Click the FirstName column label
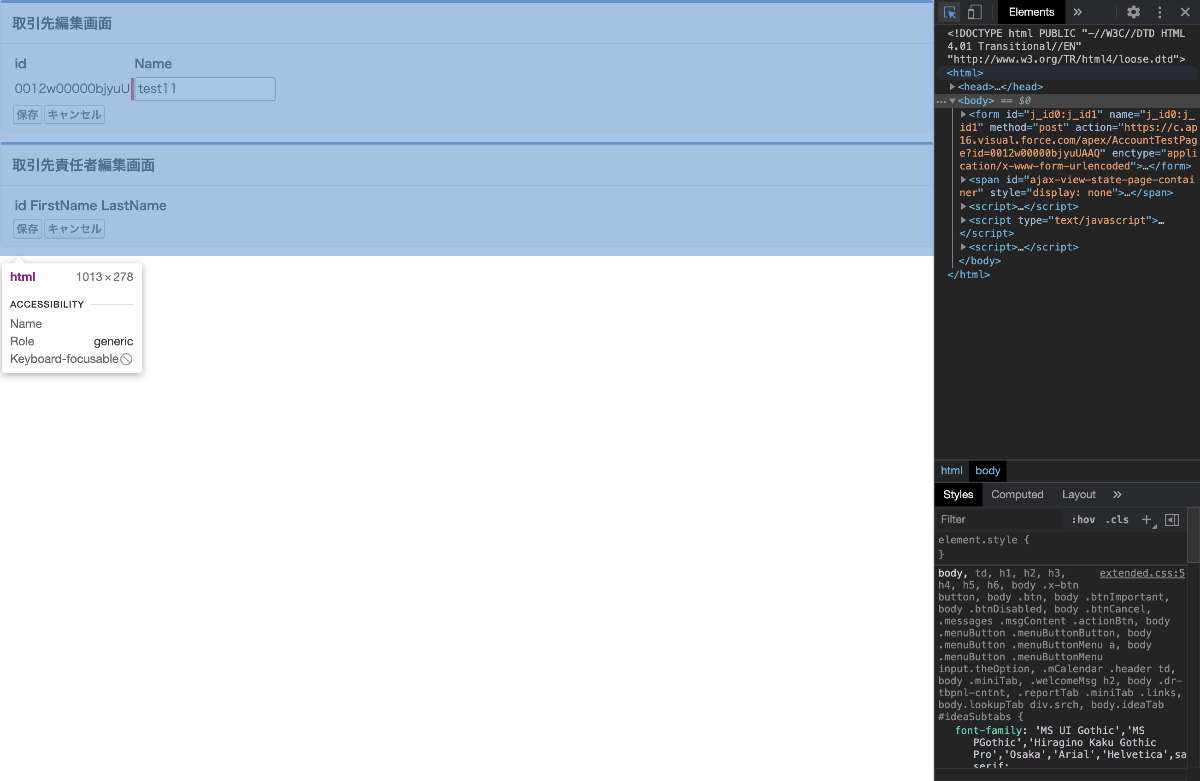This screenshot has width=1200, height=781. pos(64,205)
